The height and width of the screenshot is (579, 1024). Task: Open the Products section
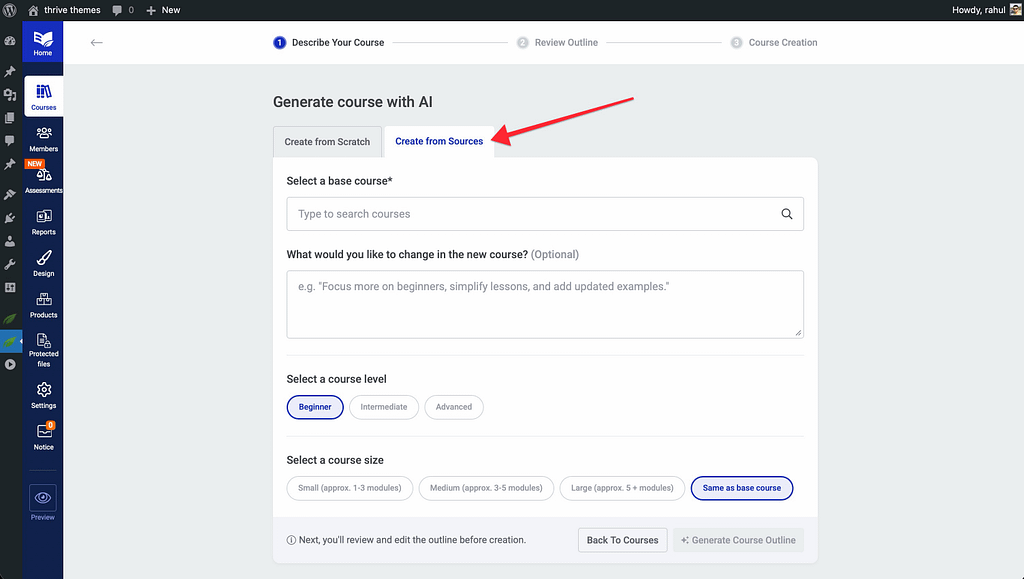[x=43, y=304]
